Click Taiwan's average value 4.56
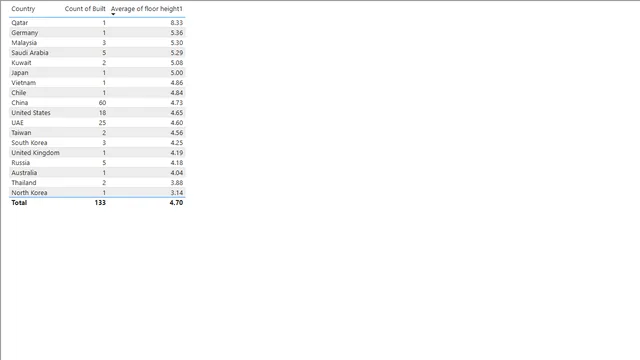Screen dimensions: 640x360 [177, 133]
